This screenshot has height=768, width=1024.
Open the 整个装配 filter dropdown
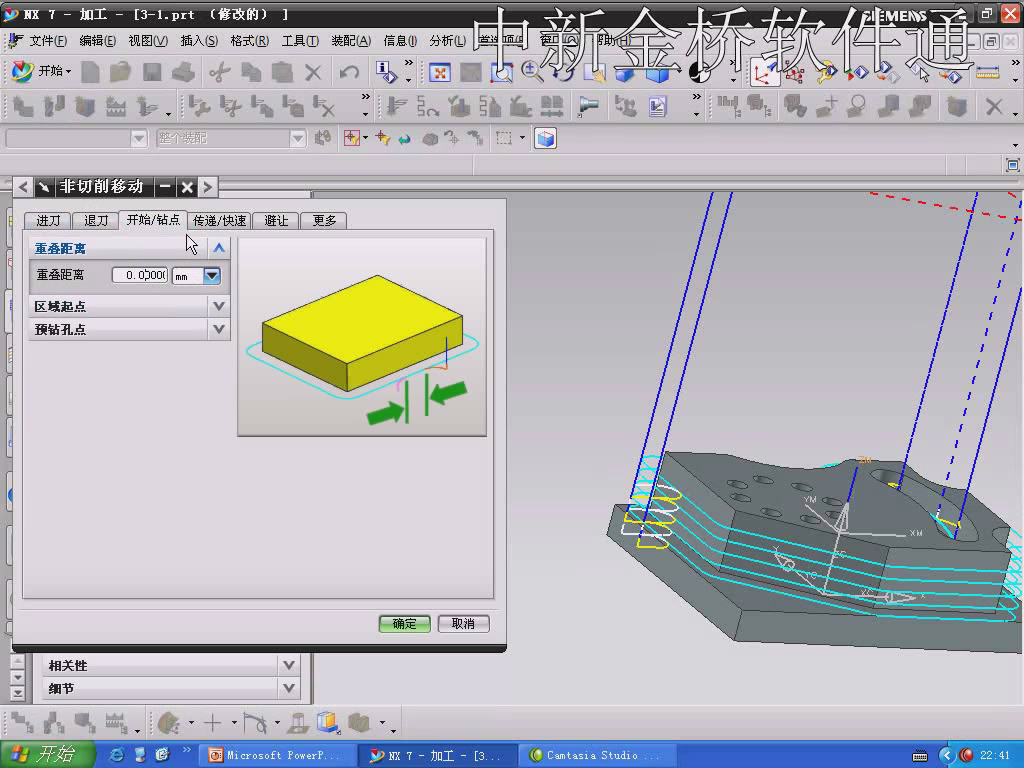click(x=298, y=138)
